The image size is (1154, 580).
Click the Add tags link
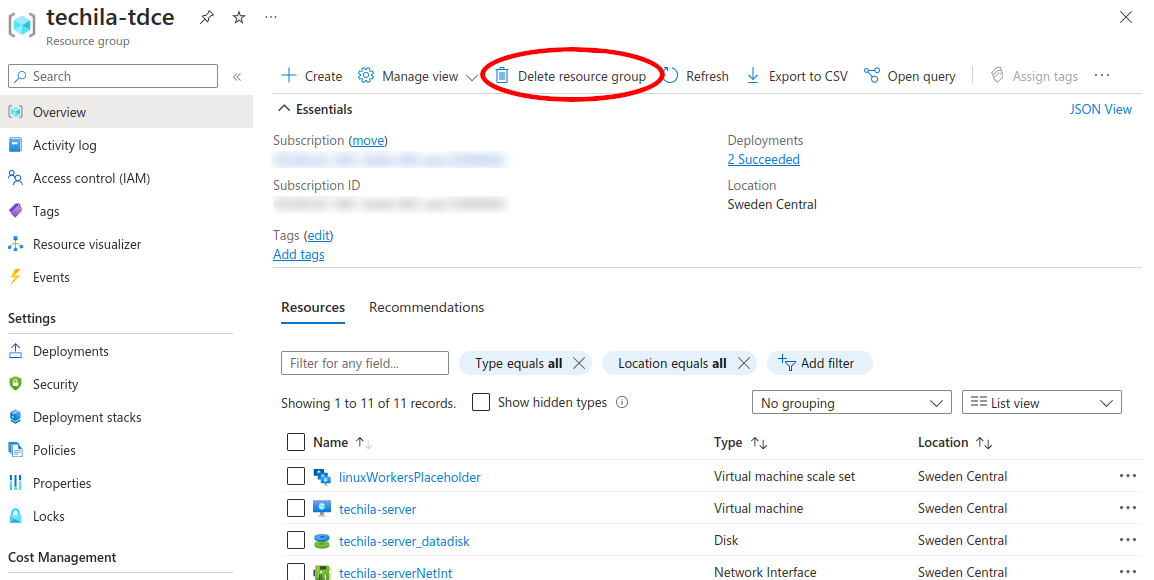pyautogui.click(x=298, y=254)
